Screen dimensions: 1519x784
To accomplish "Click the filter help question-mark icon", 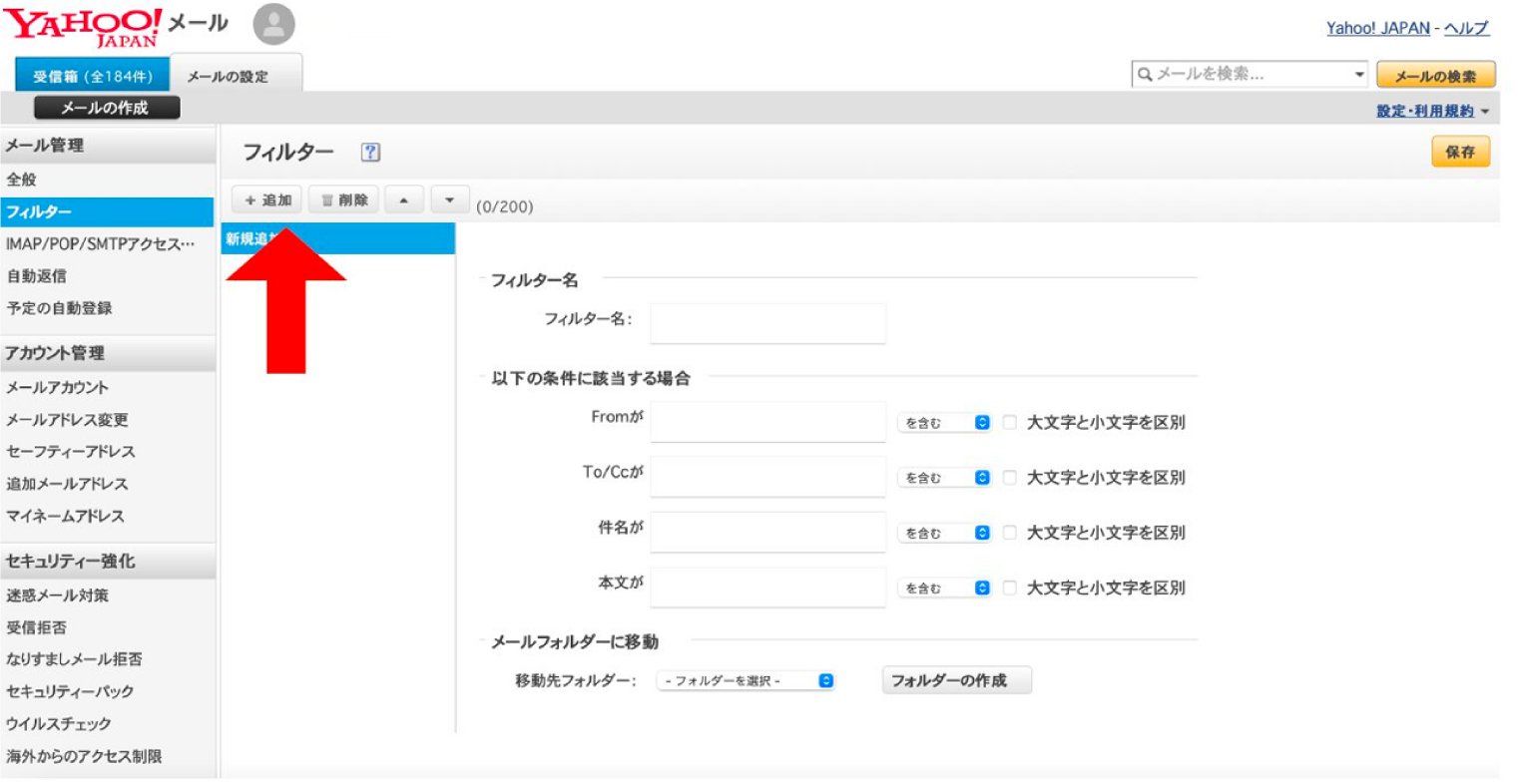I will click(371, 153).
